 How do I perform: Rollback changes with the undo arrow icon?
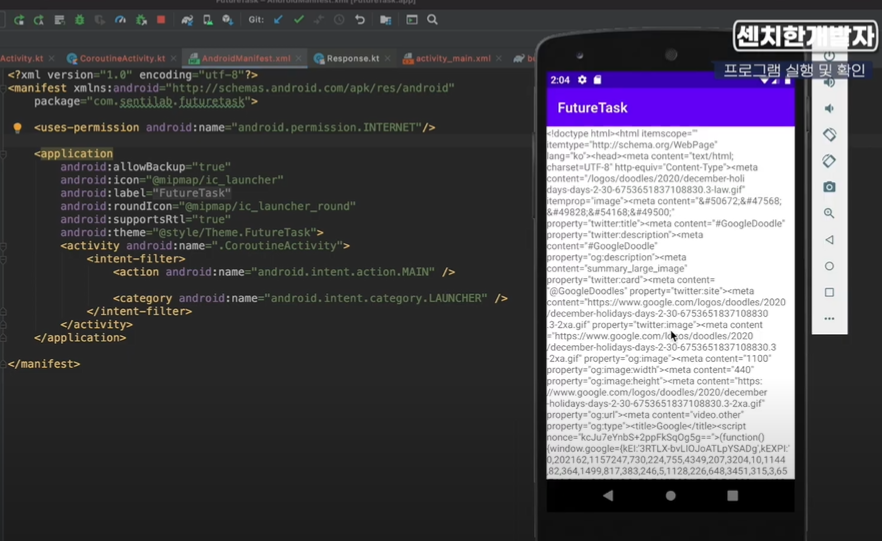(x=360, y=20)
